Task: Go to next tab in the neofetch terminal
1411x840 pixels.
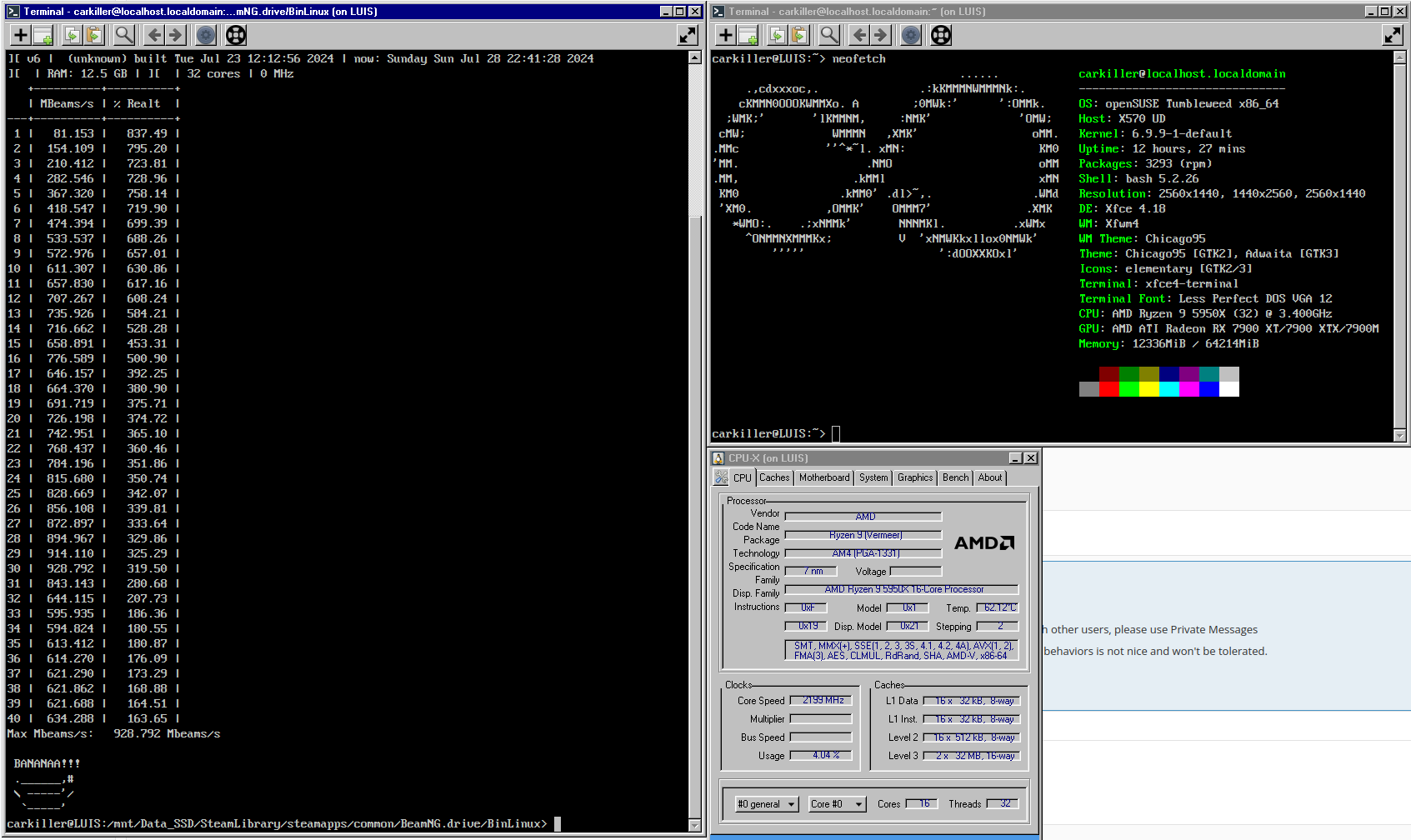Action: click(x=881, y=35)
